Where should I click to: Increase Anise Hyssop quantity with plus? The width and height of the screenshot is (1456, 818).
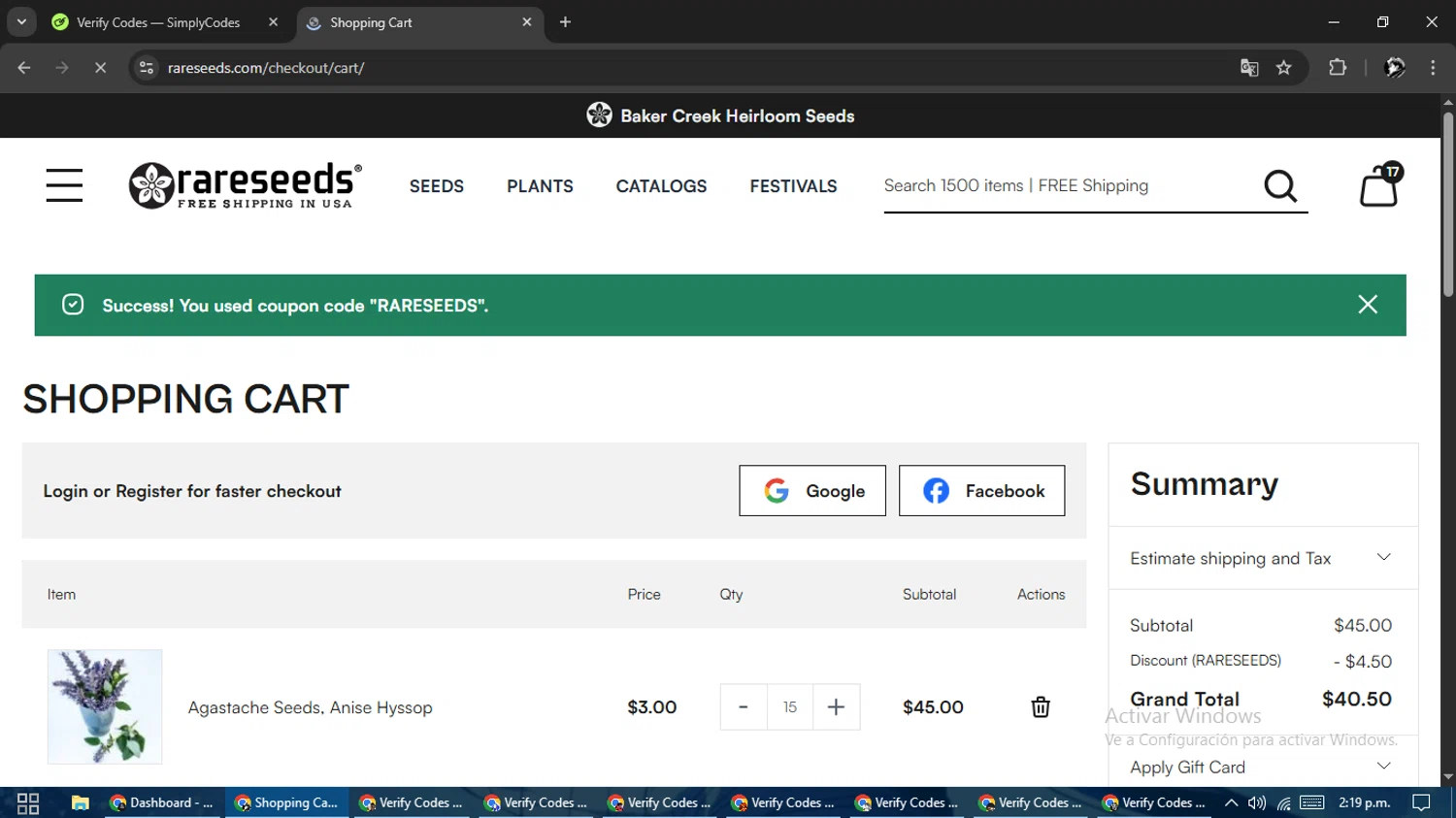tap(836, 707)
